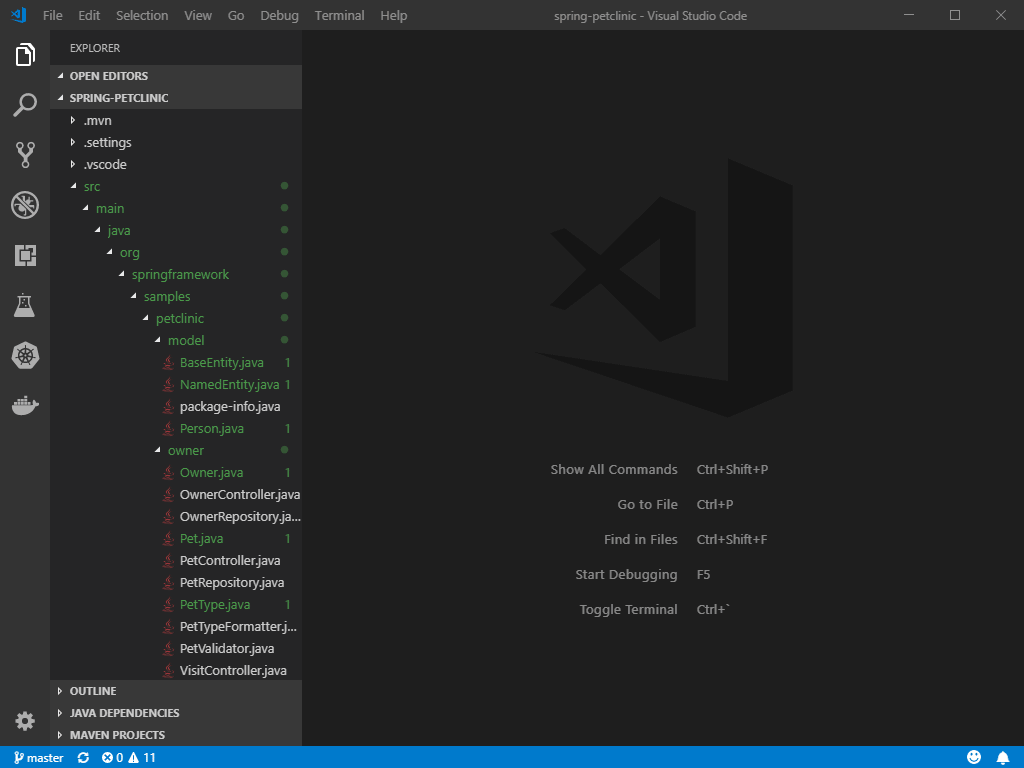
Task: Click the Kubernetes view icon
Action: [x=25, y=355]
